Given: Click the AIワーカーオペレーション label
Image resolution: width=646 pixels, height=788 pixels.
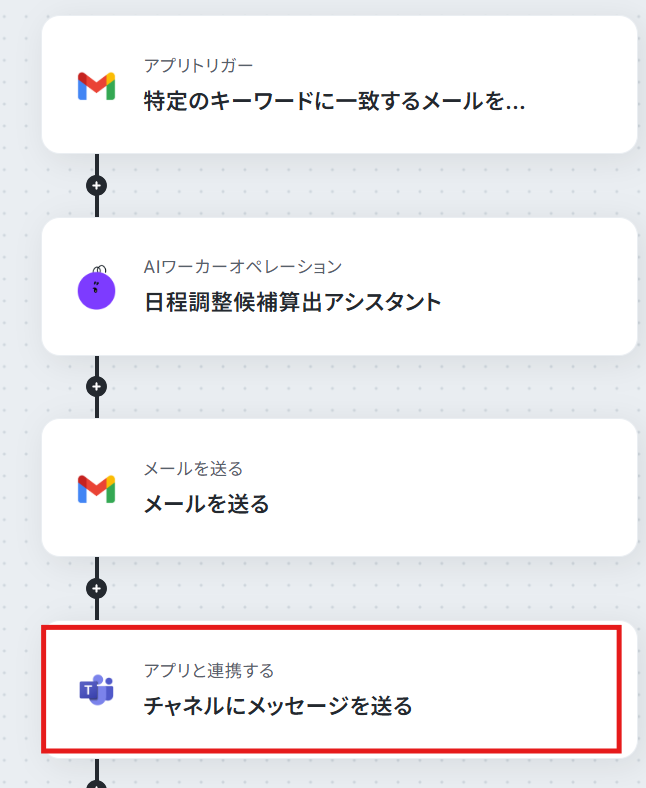Looking at the screenshot, I should (x=242, y=266).
